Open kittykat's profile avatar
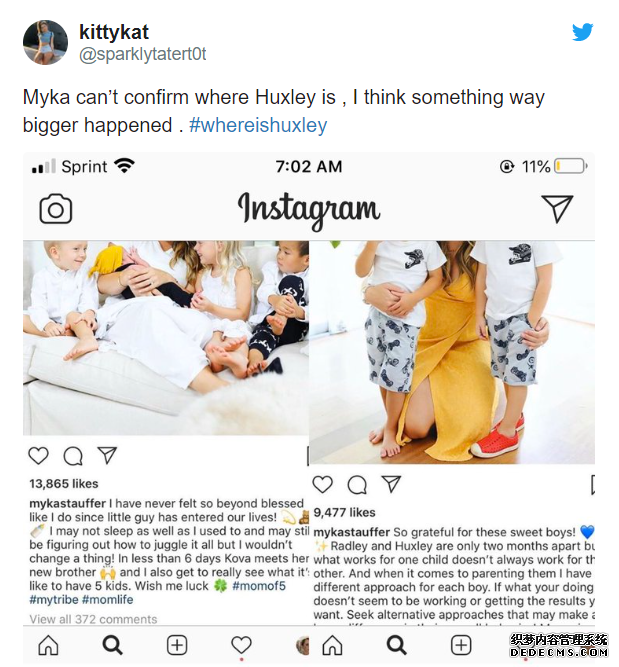The height and width of the screenshot is (667, 619). pyautogui.click(x=45, y=42)
